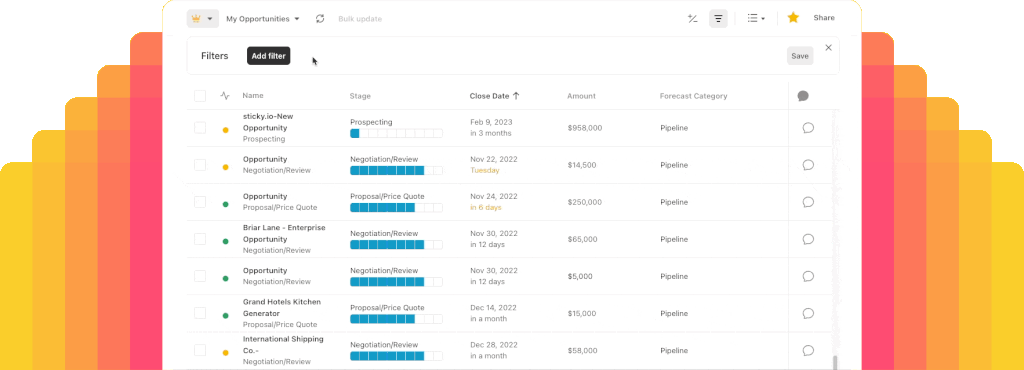Screen dimensions: 1024x370
Task: Save the current filters
Action: [800, 56]
